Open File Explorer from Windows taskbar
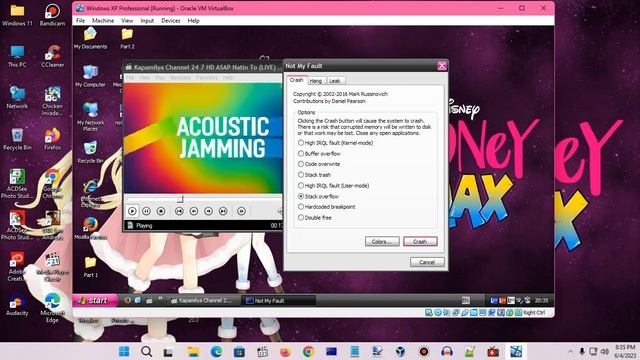 click(193, 351)
